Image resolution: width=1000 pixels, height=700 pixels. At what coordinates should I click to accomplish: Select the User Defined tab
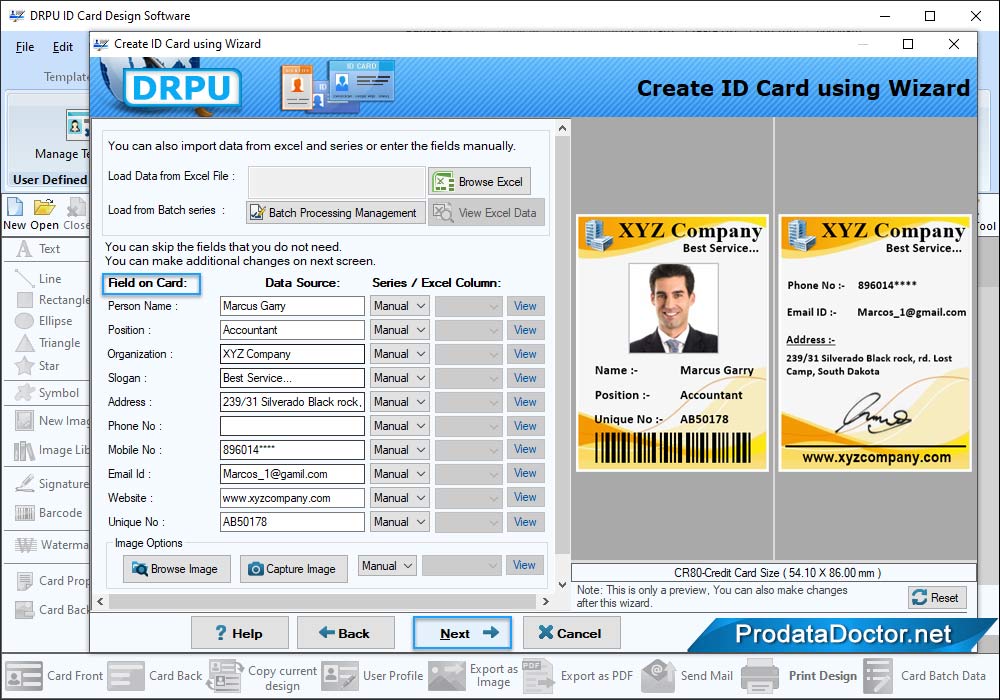[x=50, y=180]
